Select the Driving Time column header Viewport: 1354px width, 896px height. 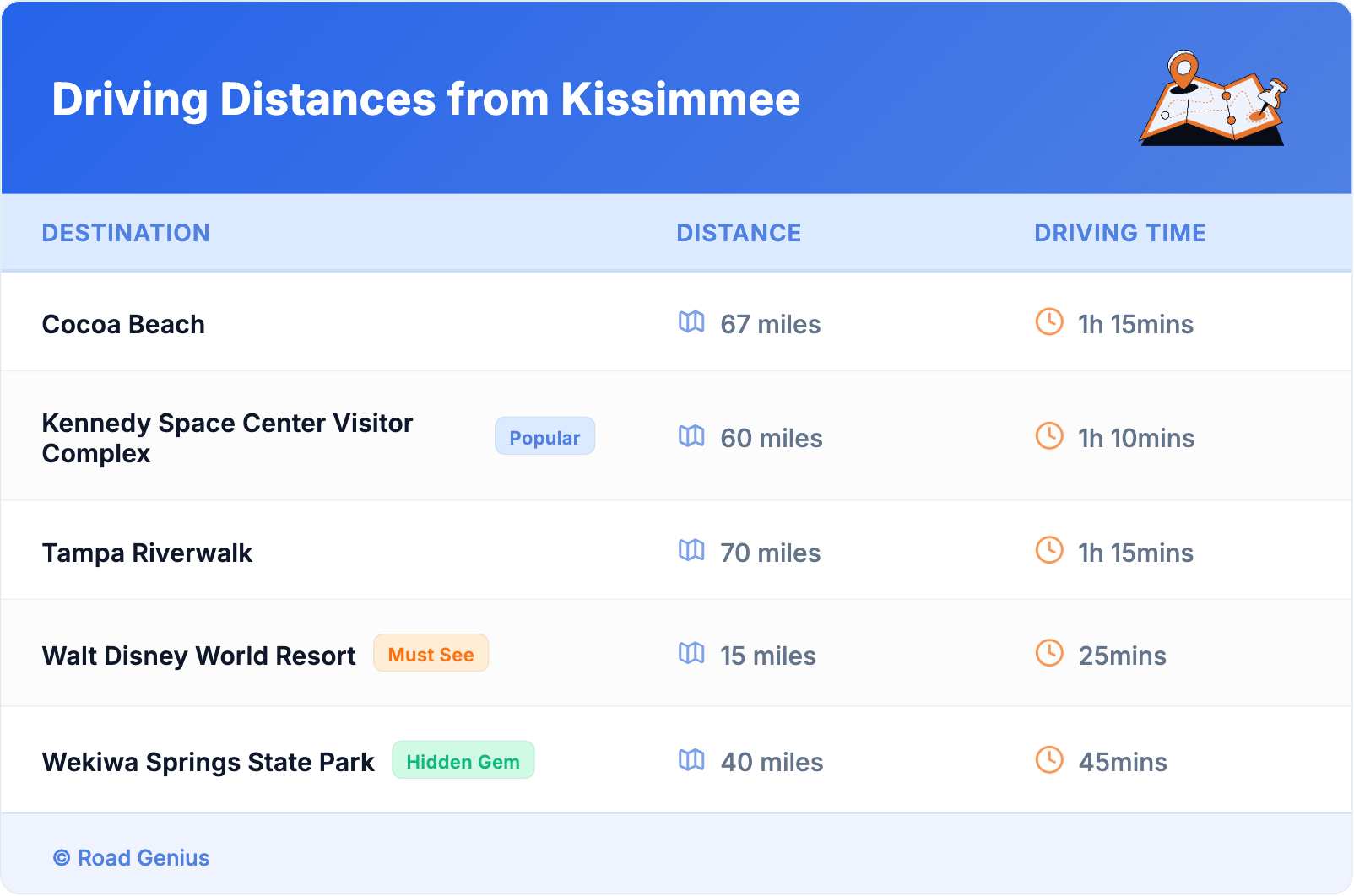pos(1119,233)
